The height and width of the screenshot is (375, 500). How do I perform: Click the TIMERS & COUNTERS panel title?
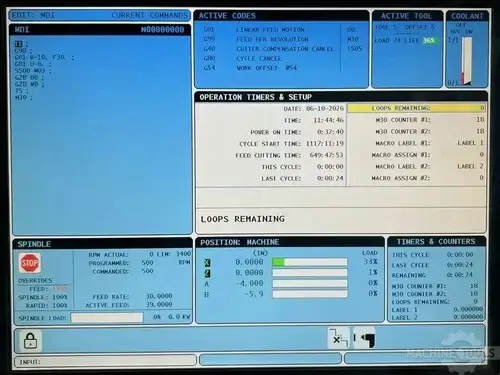(436, 241)
